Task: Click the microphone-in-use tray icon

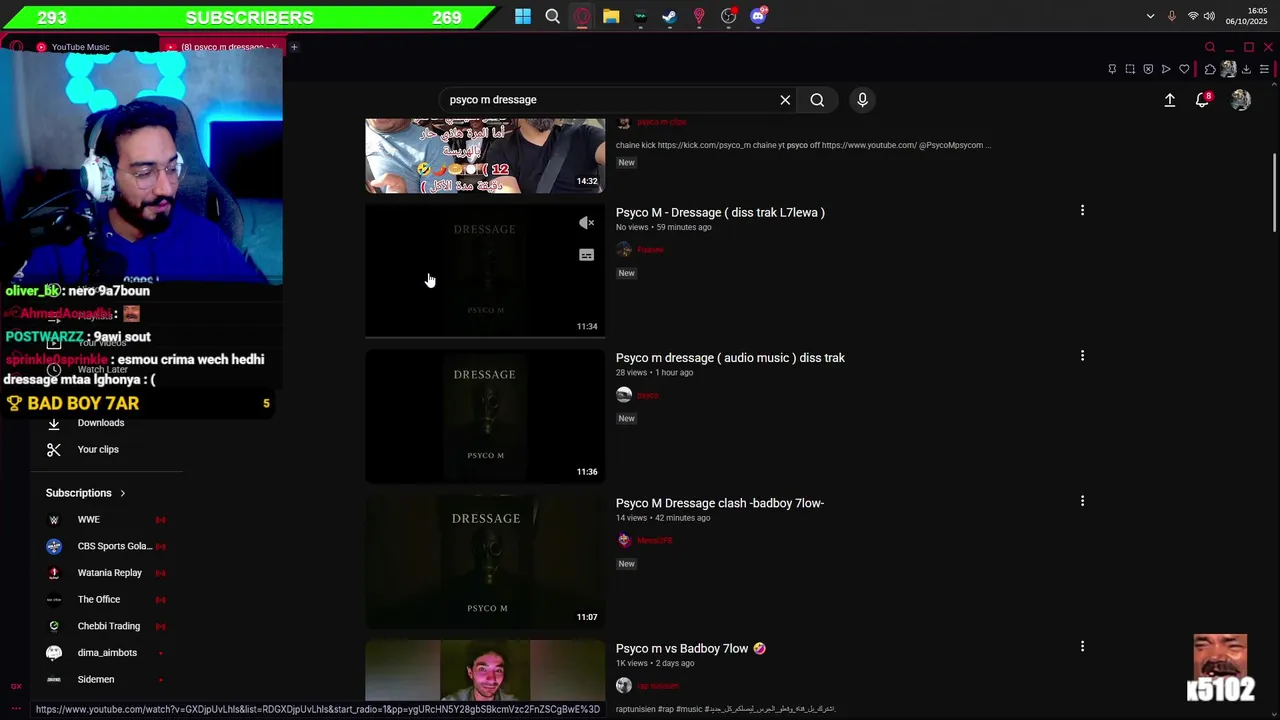Action: pos(1171,16)
